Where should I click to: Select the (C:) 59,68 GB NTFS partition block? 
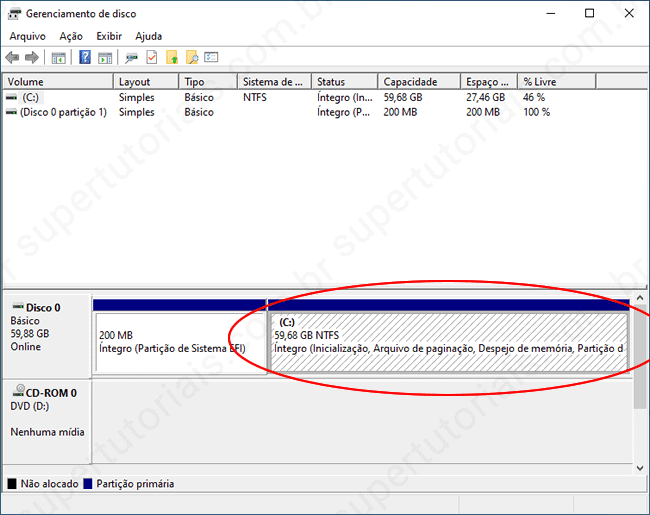coord(448,342)
